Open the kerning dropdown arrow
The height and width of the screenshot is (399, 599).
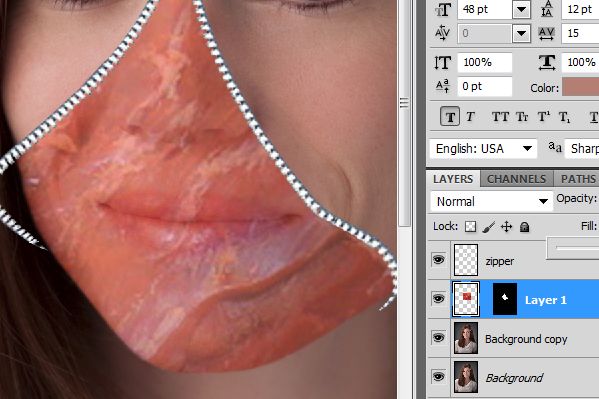[521, 34]
